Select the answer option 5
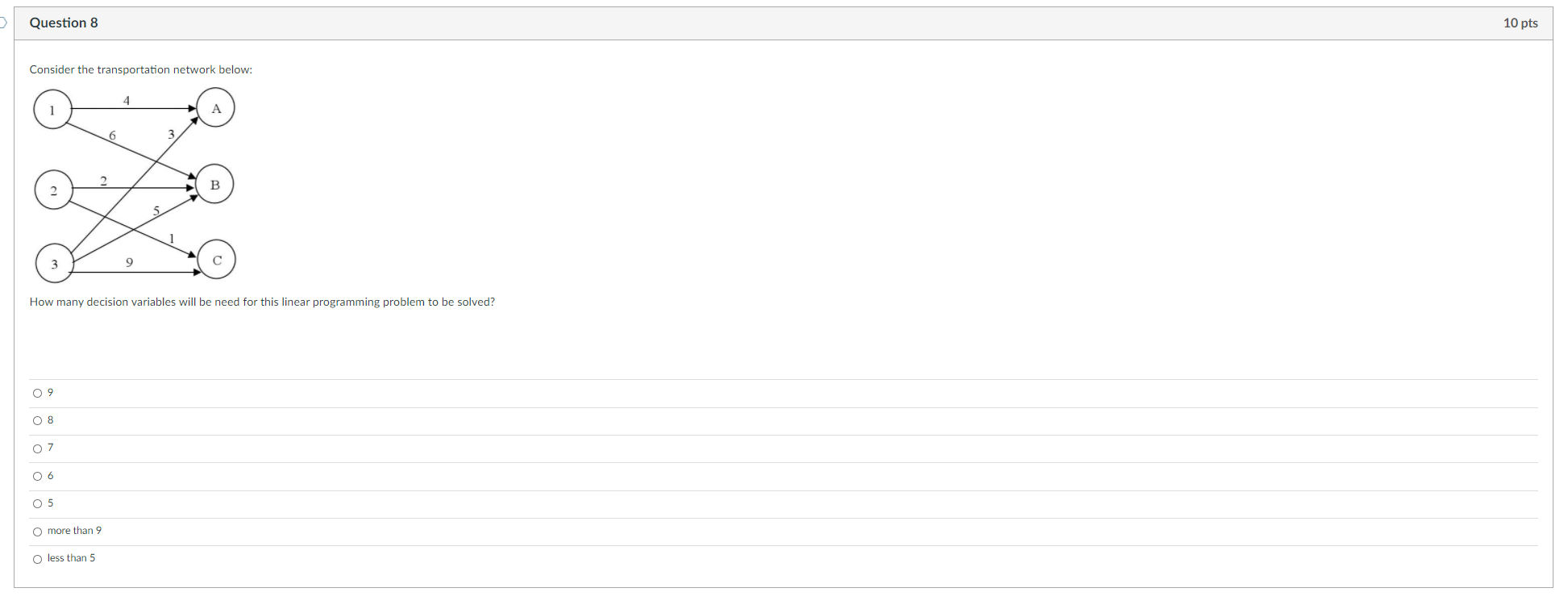1568x609 pixels. pos(37,504)
